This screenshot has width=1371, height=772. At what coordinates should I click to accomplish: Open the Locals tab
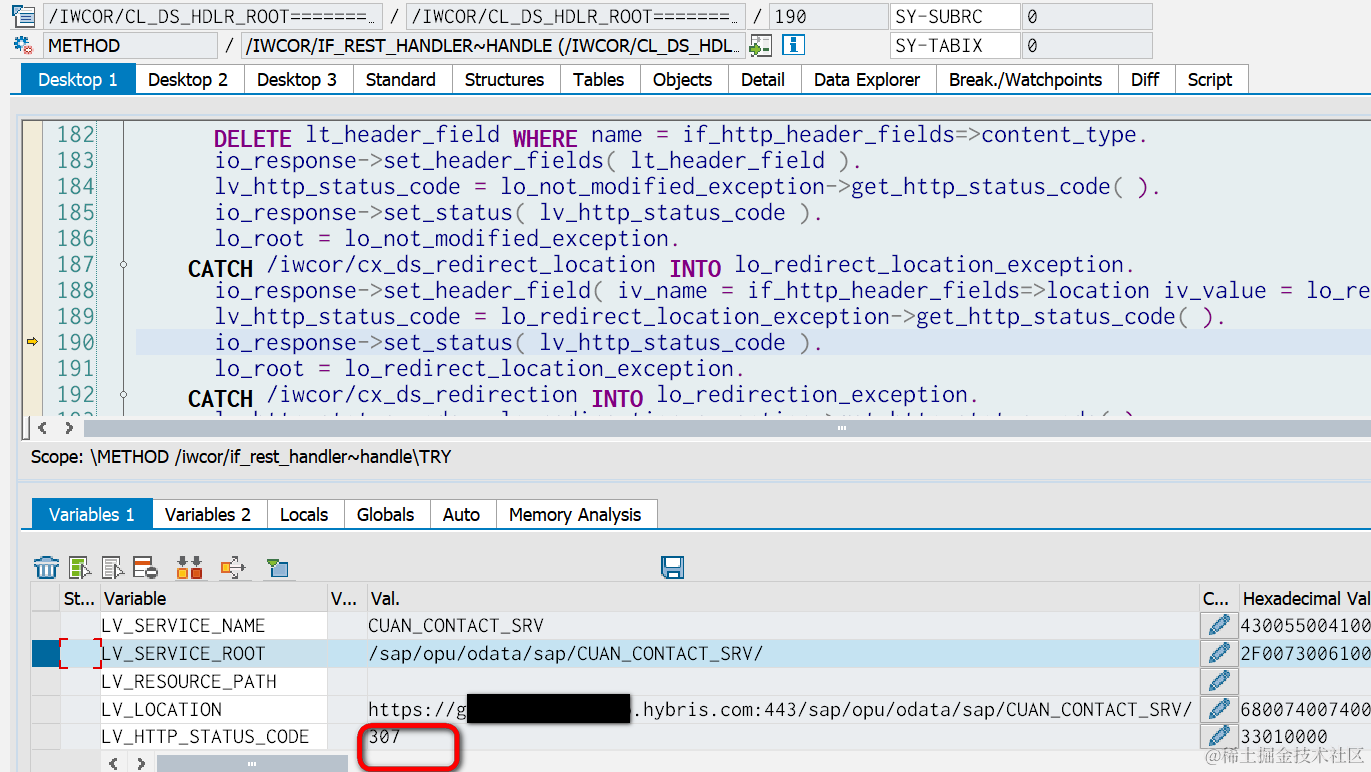[304, 514]
